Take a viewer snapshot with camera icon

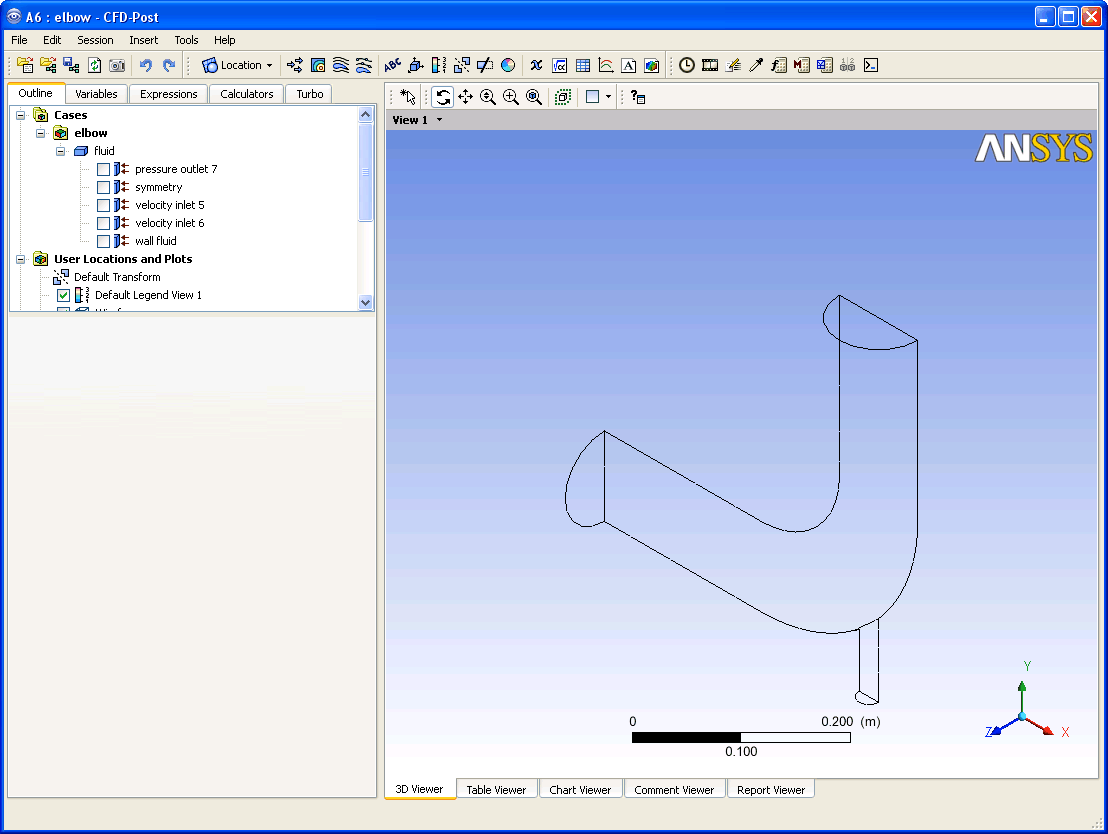coord(117,66)
